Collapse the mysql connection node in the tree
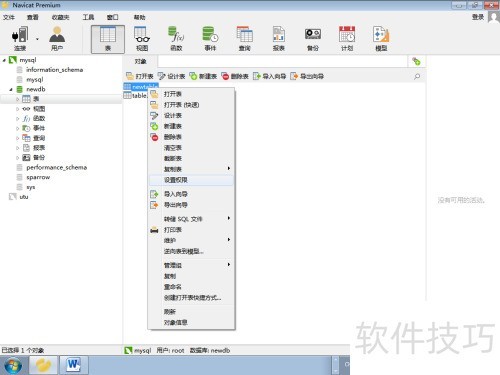The image size is (500, 375). coord(4,60)
